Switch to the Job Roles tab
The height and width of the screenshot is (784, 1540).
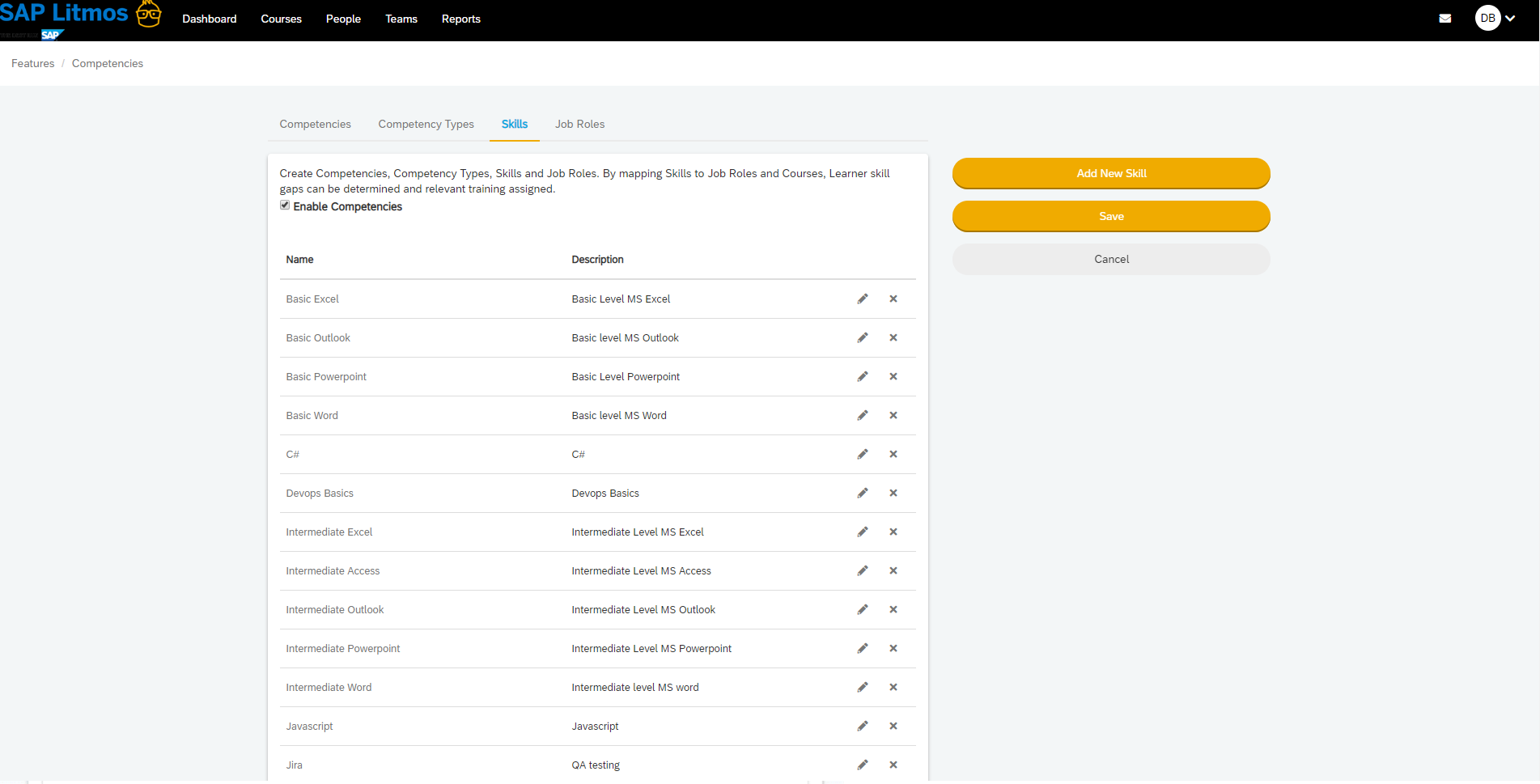pos(580,124)
